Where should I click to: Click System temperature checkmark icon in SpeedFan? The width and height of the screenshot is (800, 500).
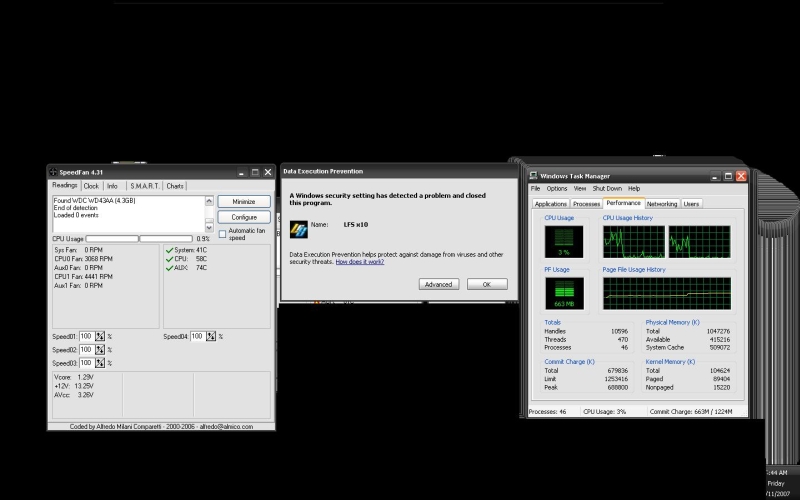click(169, 250)
